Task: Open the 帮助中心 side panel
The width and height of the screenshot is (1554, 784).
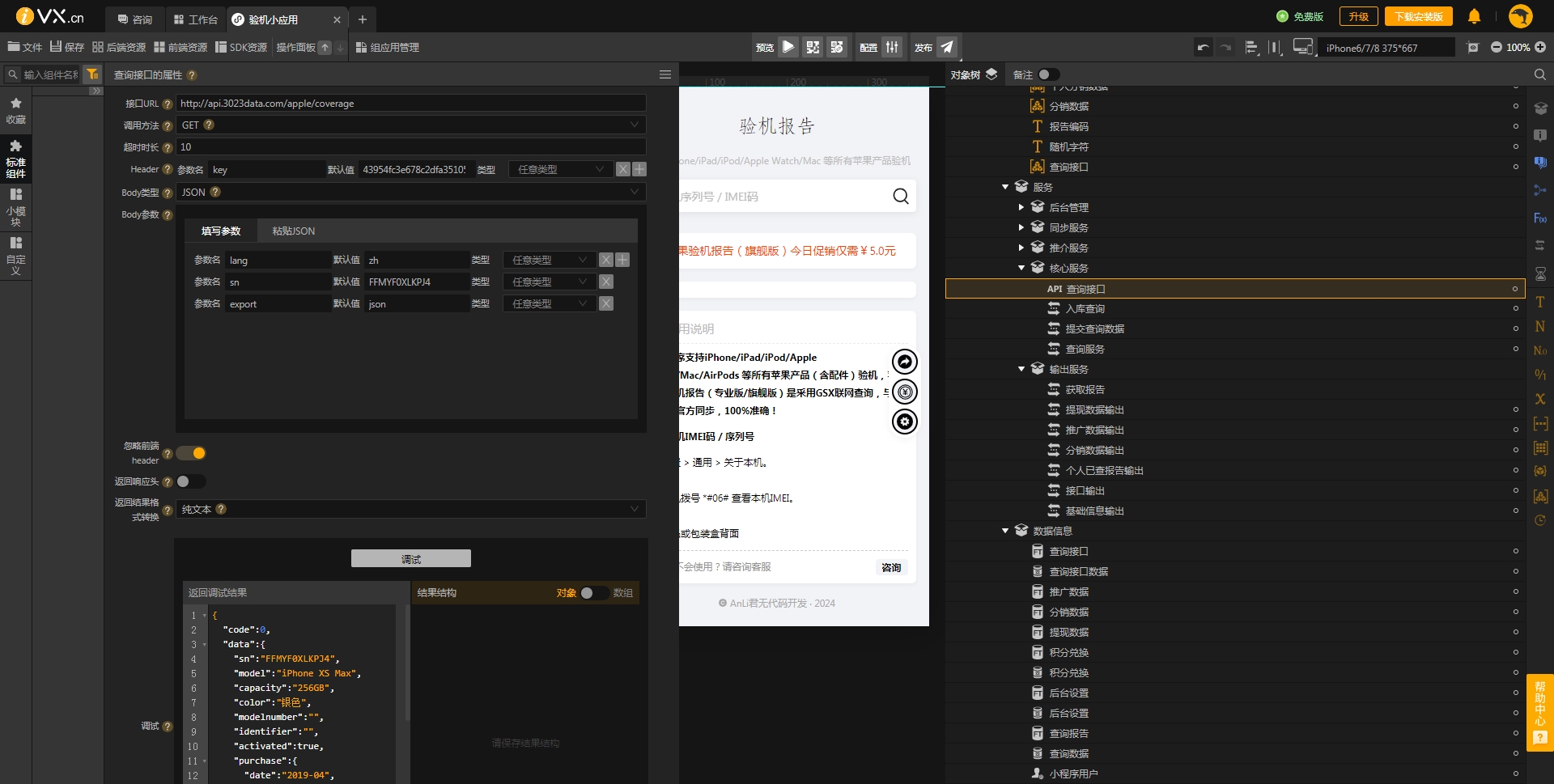Action: click(x=1540, y=712)
